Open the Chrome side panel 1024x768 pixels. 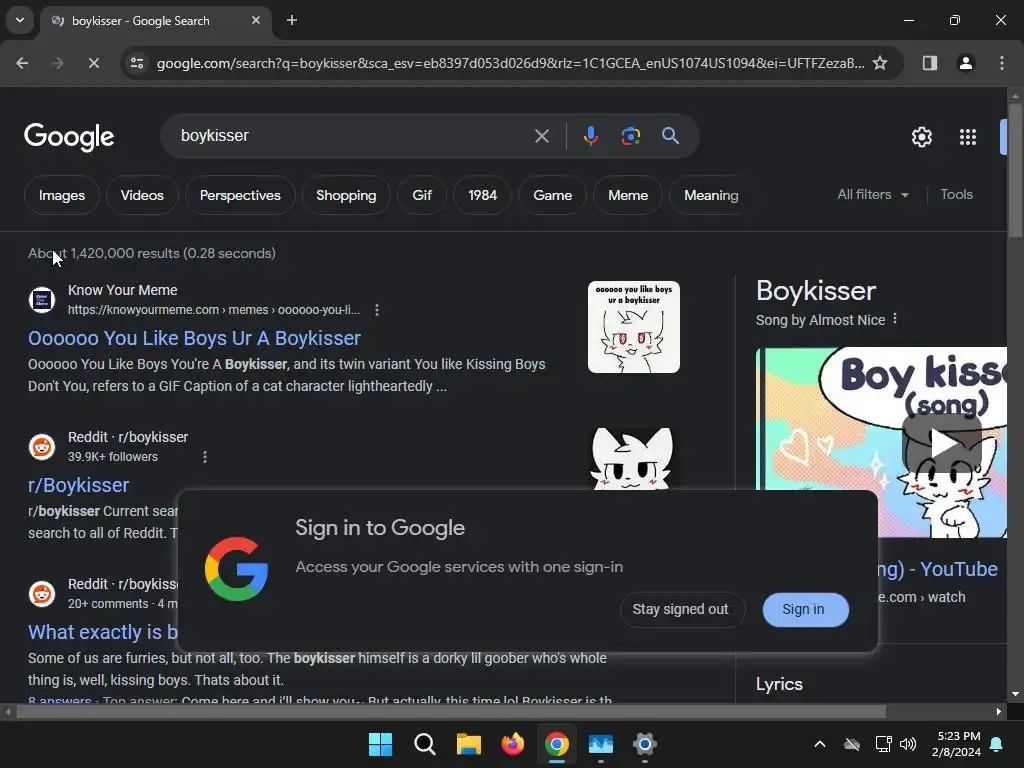pos(929,63)
